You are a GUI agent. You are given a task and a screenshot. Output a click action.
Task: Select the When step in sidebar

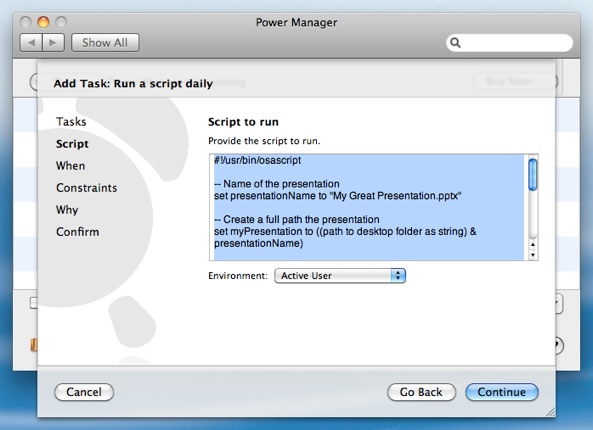tap(70, 166)
